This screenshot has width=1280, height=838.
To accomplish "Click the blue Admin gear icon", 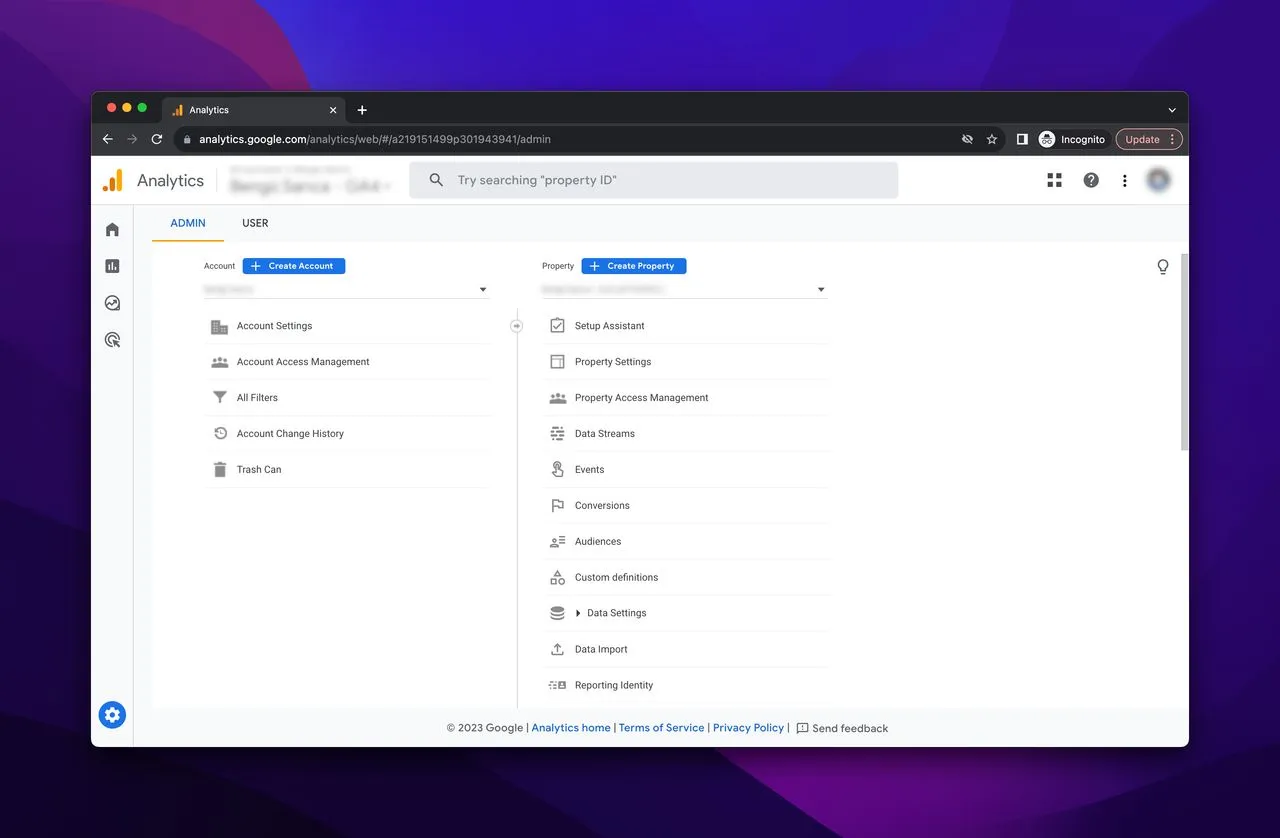I will click(112, 715).
